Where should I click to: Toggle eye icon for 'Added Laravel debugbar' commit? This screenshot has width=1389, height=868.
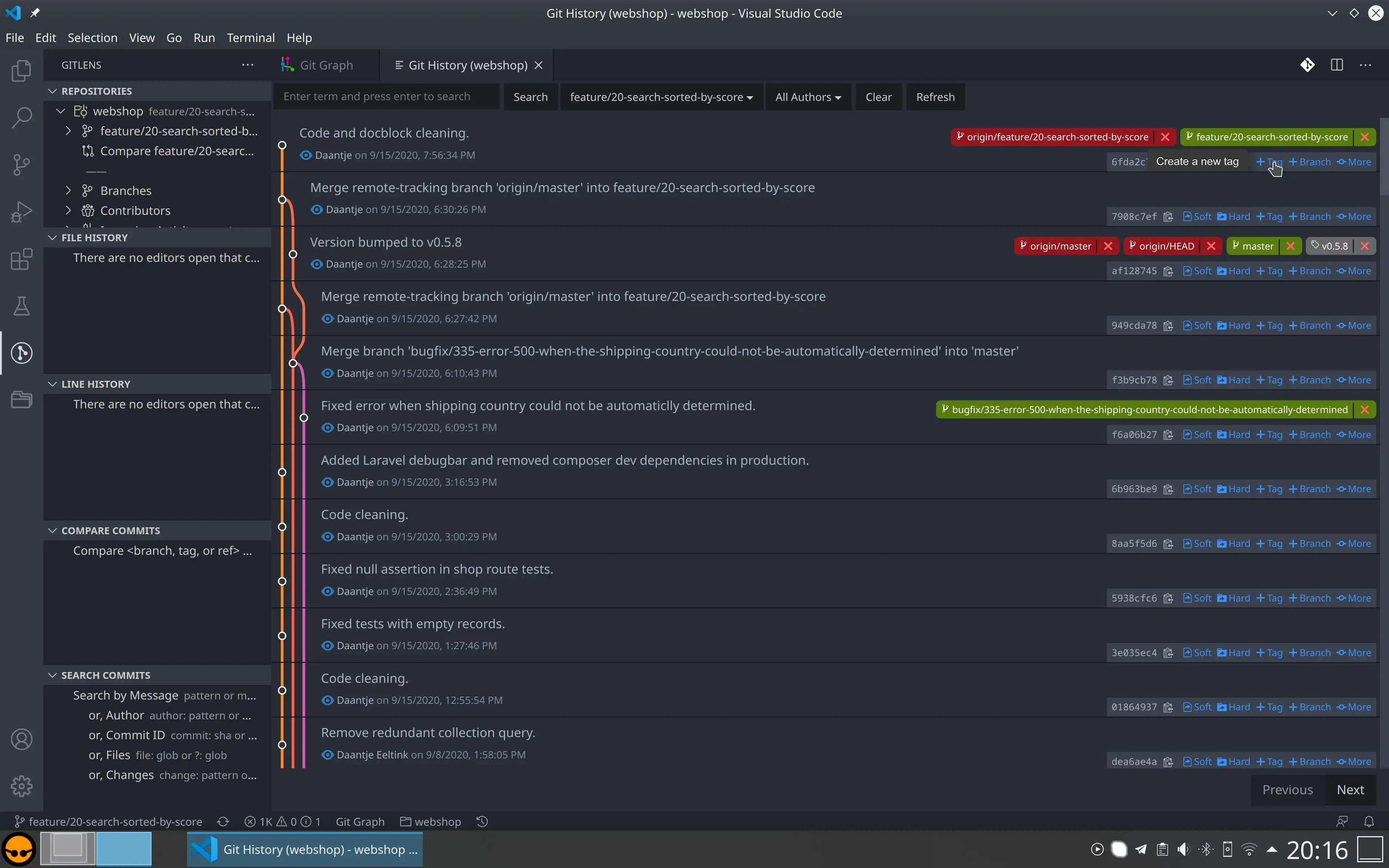click(327, 482)
